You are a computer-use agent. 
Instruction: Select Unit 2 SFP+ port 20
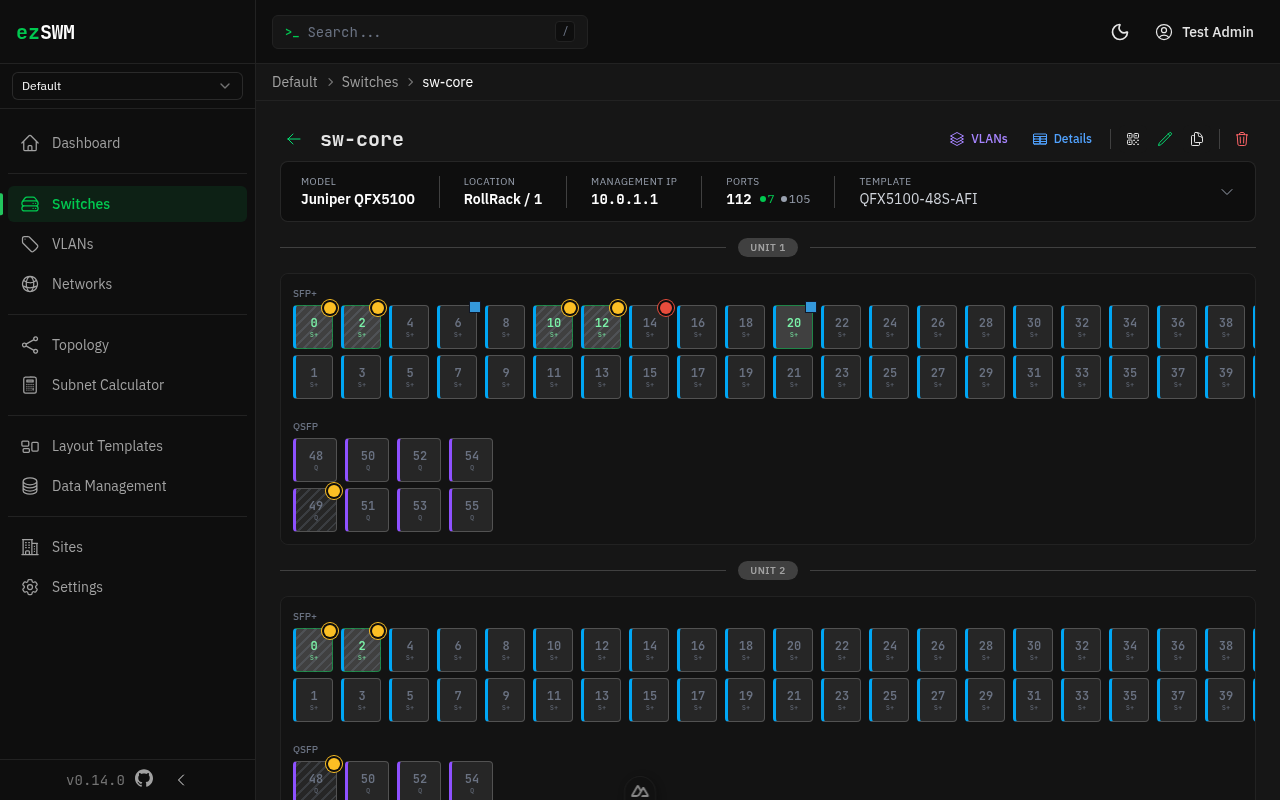pos(793,650)
